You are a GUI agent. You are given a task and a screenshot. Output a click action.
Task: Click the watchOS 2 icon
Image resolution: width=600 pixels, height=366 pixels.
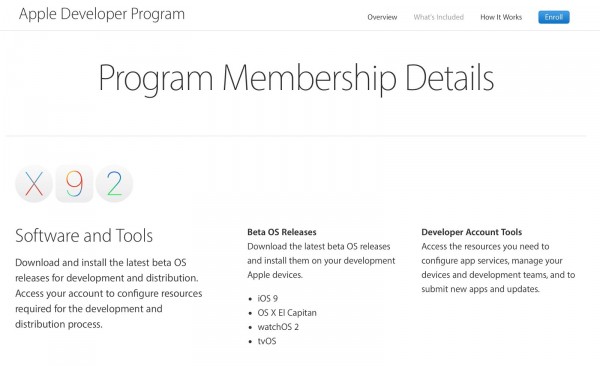pyautogui.click(x=114, y=184)
